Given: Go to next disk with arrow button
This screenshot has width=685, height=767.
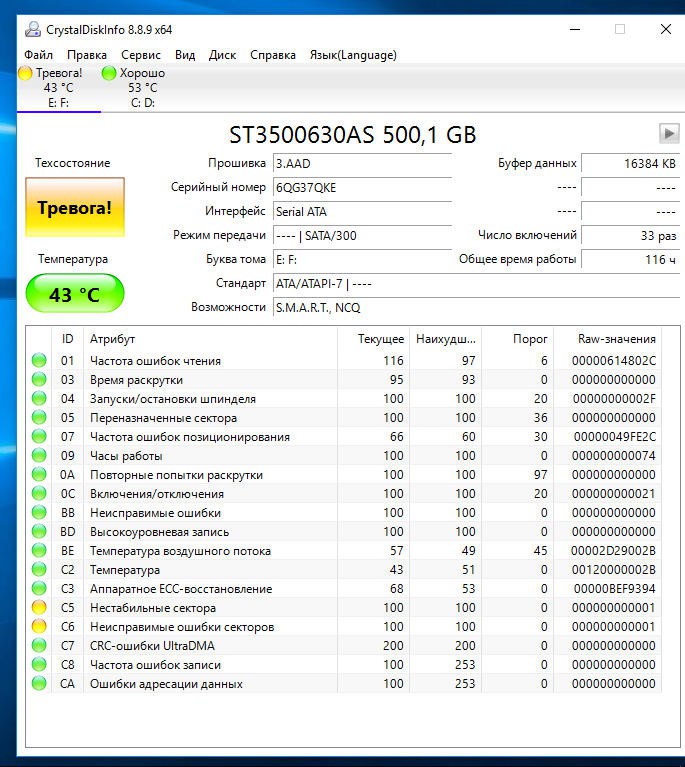Looking at the screenshot, I should tap(669, 133).
